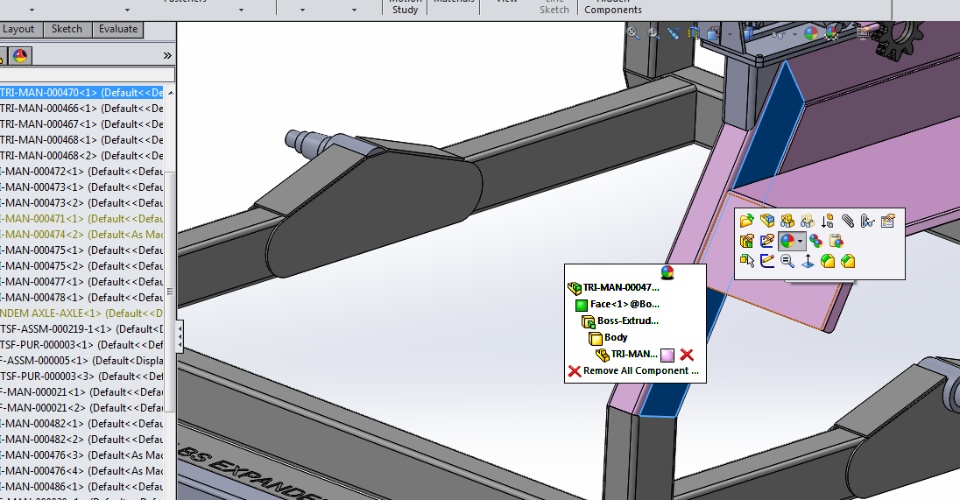
Task: Open the dropdown arrow beside View Orientation cube
Action: [729, 34]
